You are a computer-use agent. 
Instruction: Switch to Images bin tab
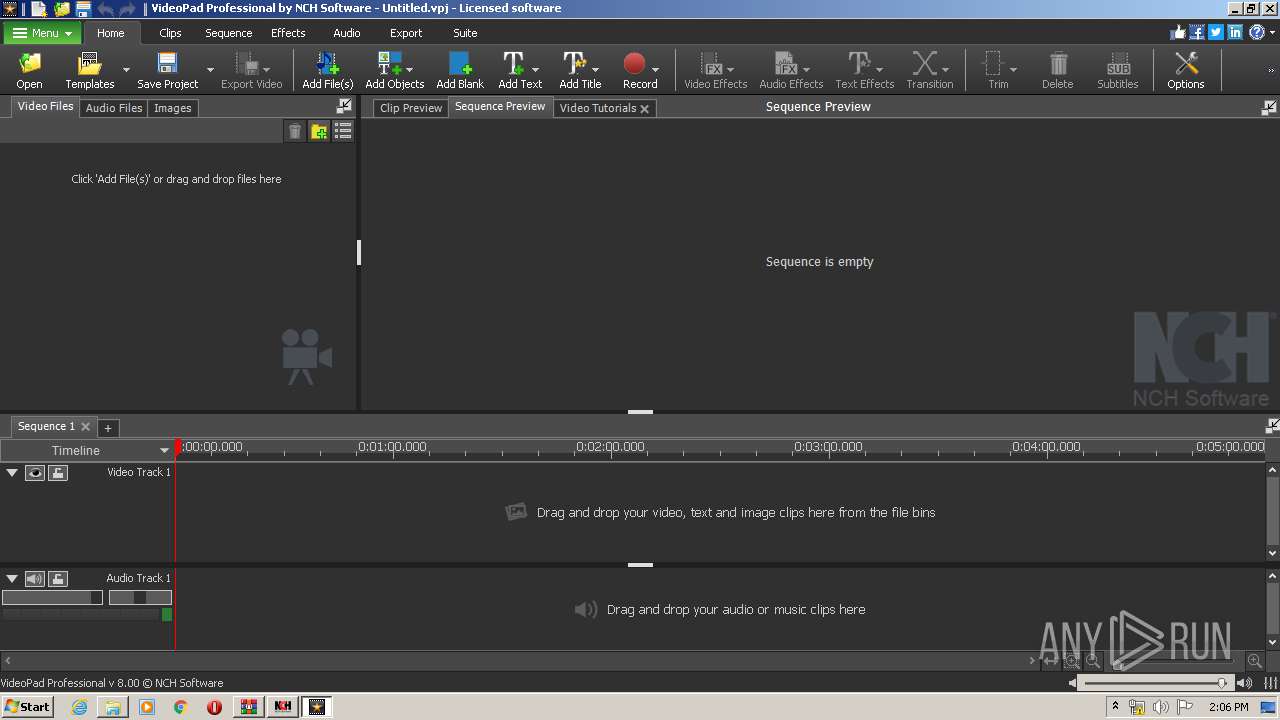(x=172, y=108)
